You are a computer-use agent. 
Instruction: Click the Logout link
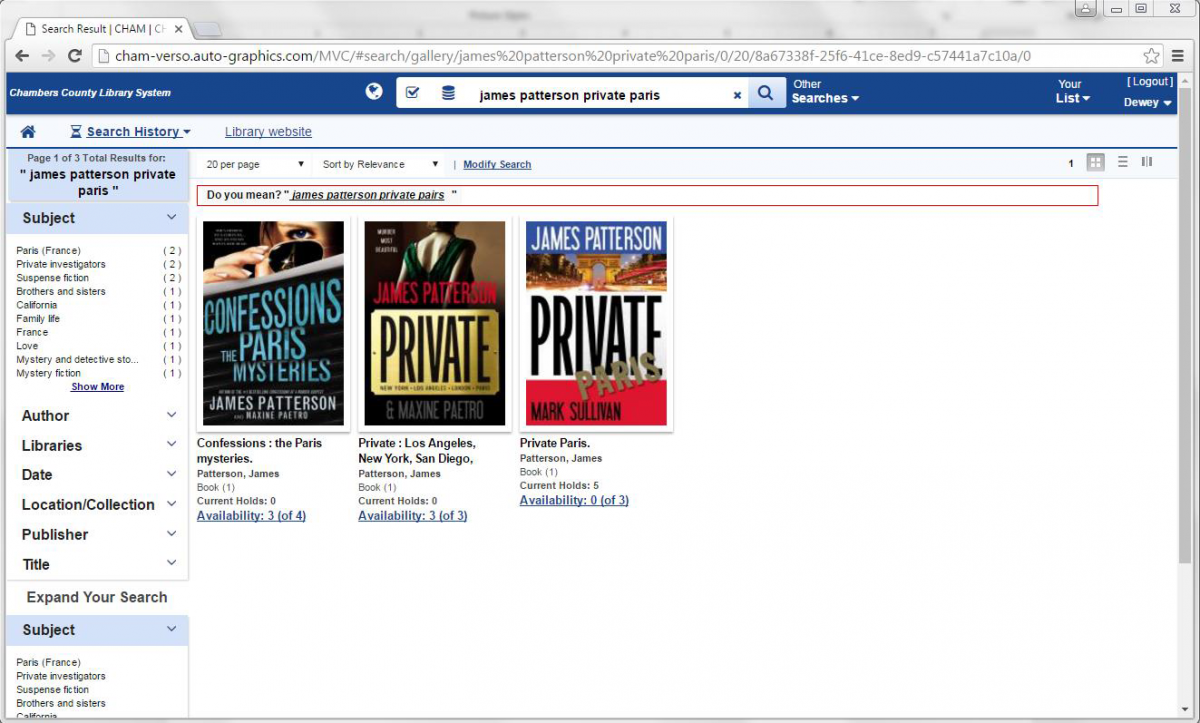point(1150,82)
